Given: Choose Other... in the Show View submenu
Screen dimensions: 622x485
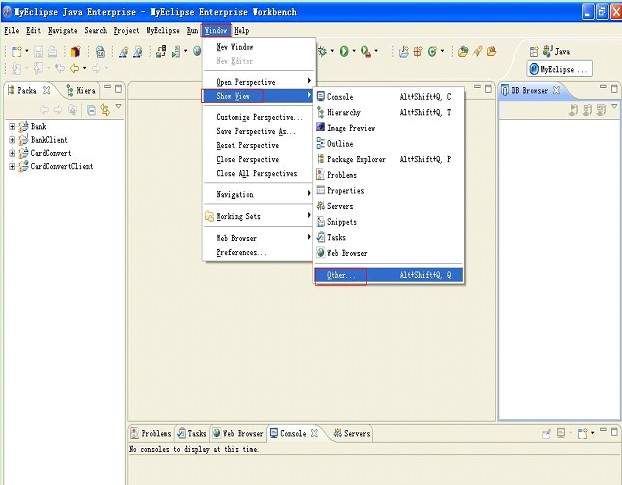Looking at the screenshot, I should coord(341,275).
